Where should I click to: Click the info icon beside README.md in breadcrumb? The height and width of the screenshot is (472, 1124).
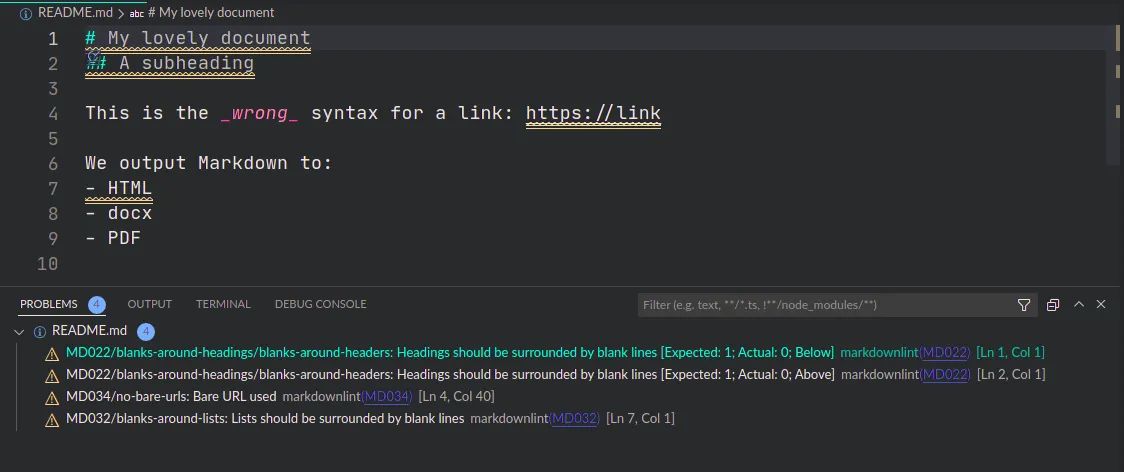tap(26, 13)
